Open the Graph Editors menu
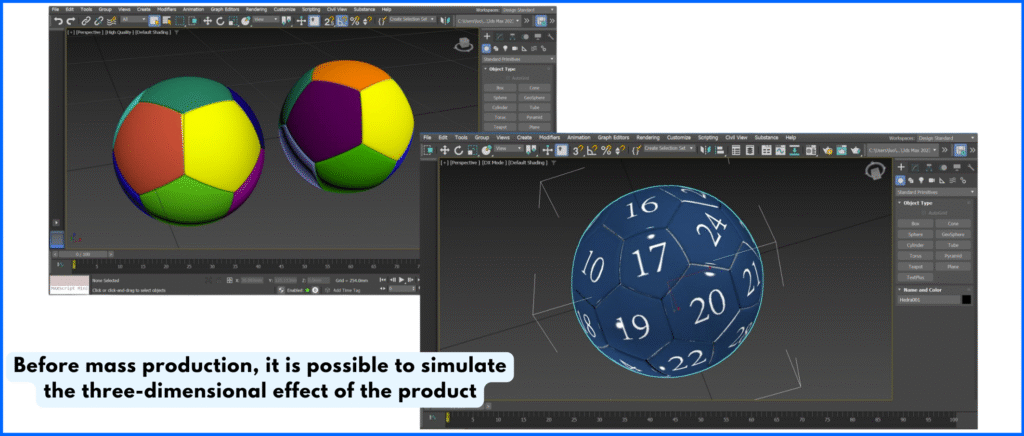Image resolution: width=1024 pixels, height=436 pixels. pos(611,137)
